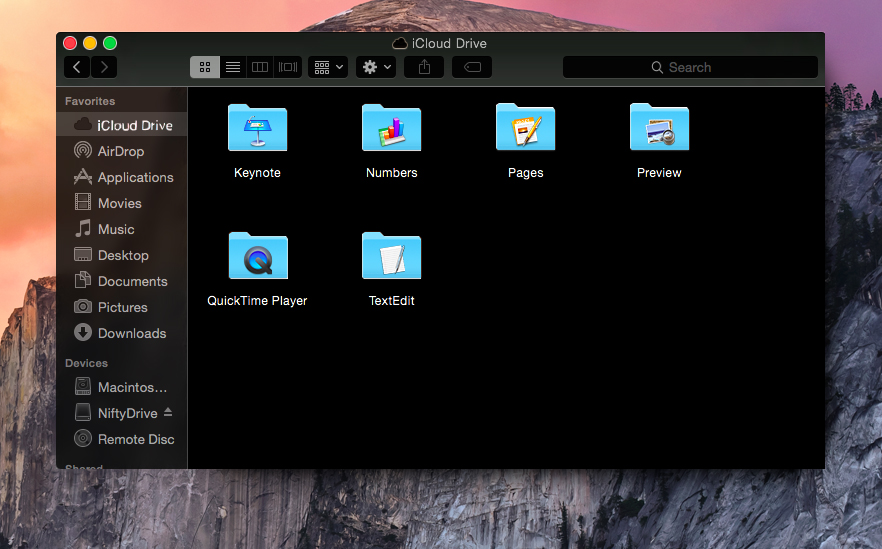
Task: Select iCloud Drive in the sidebar
Action: [122, 125]
